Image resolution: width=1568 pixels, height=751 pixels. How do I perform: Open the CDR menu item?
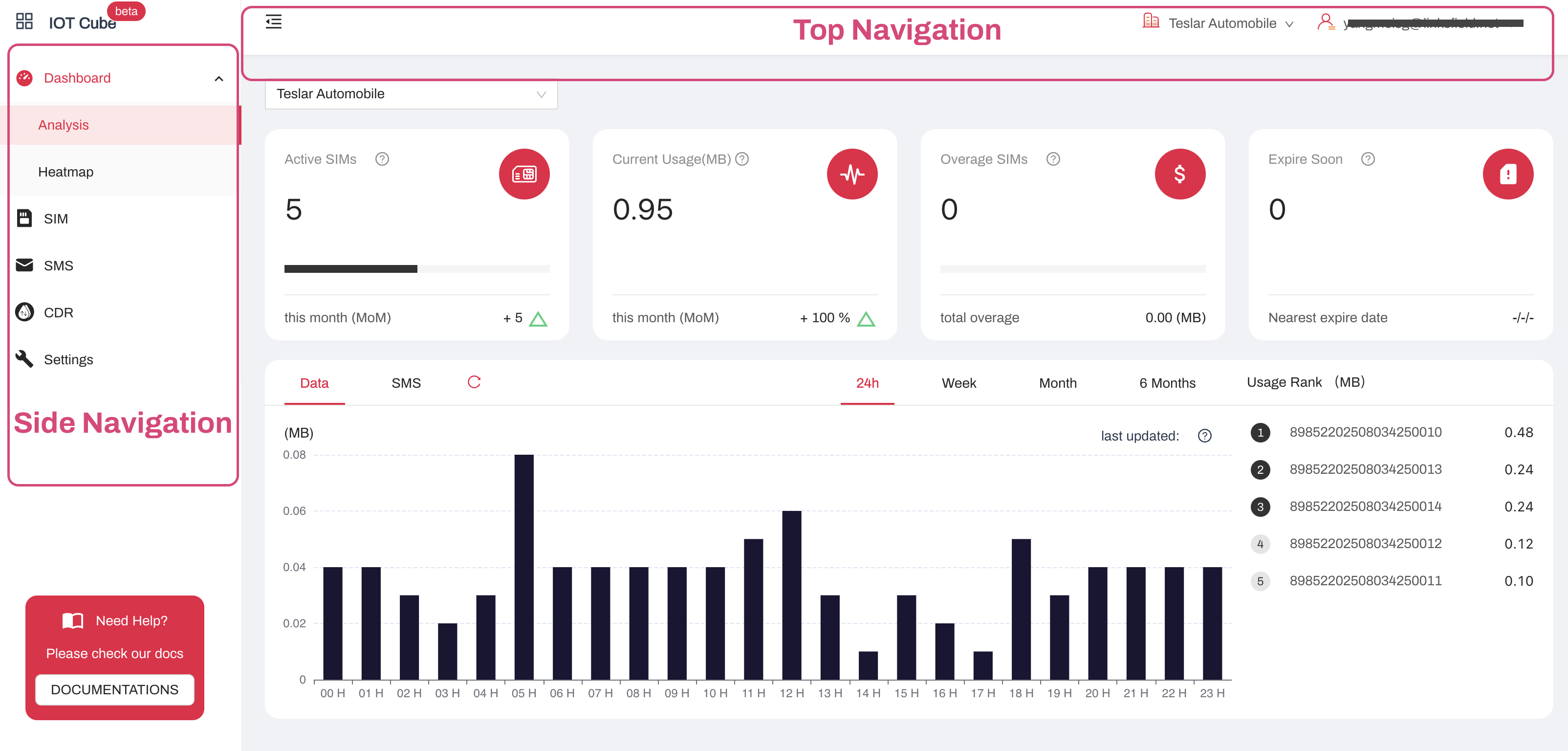(121, 312)
